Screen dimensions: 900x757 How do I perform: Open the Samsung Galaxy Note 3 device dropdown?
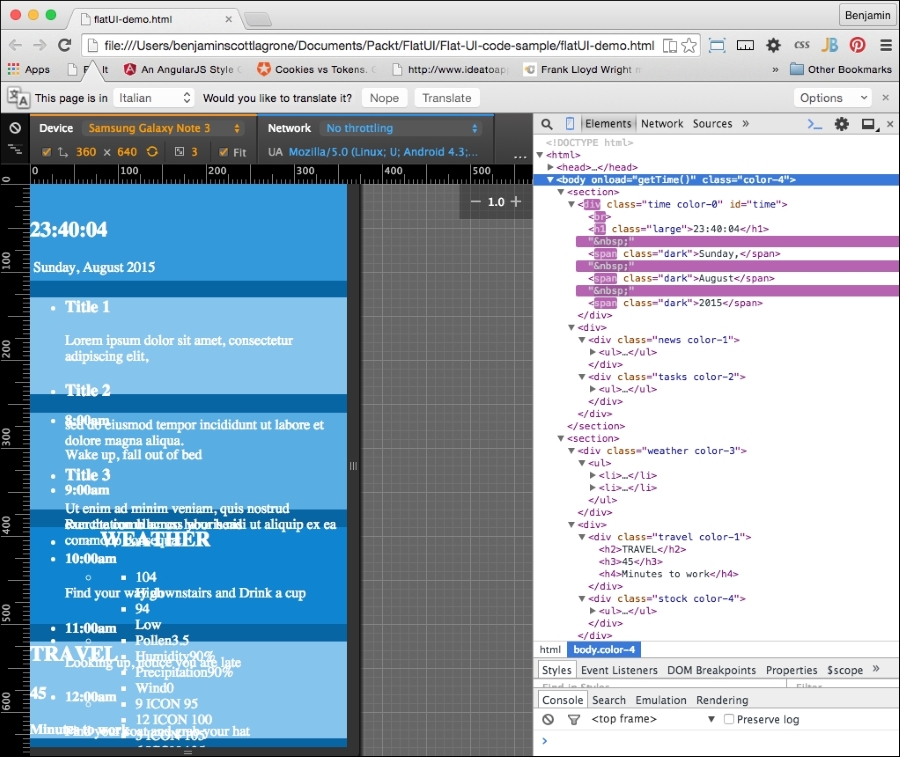coord(164,128)
